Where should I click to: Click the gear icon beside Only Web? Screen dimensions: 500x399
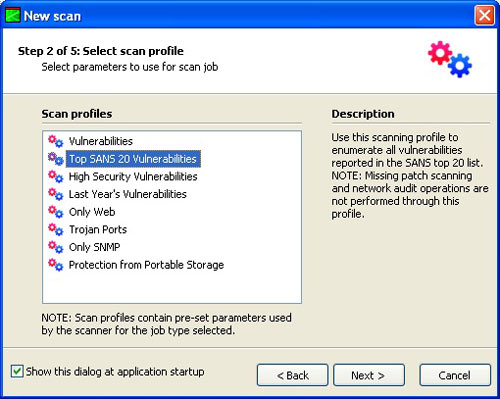55,212
